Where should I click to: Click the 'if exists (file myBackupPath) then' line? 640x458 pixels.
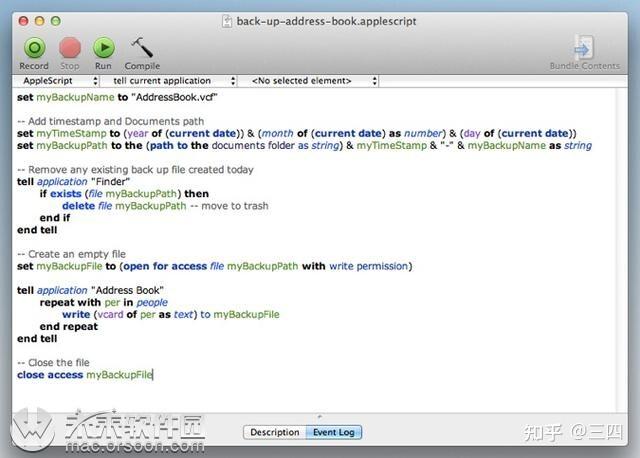coord(124,193)
